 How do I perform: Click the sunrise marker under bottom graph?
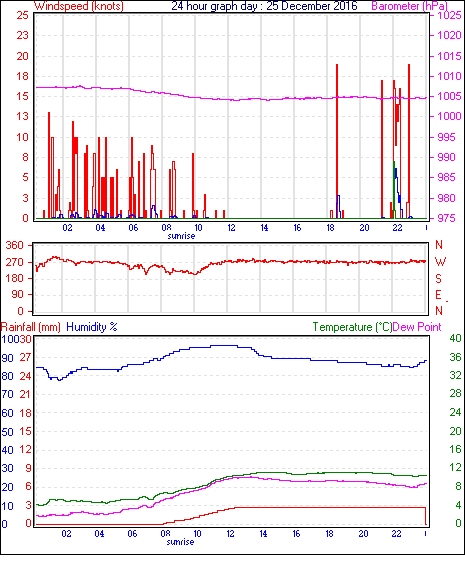coord(180,542)
